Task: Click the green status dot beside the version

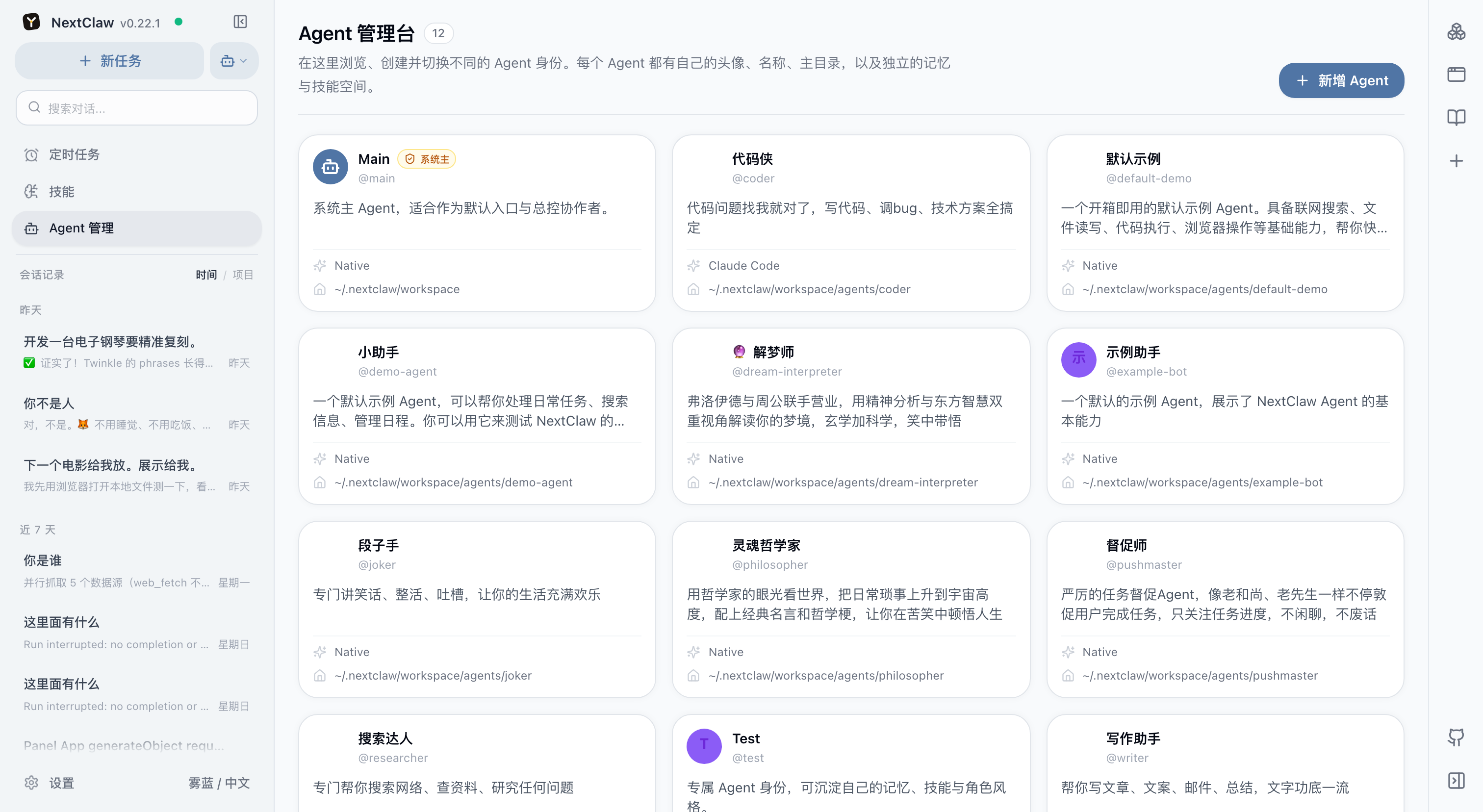Action: 179,22
